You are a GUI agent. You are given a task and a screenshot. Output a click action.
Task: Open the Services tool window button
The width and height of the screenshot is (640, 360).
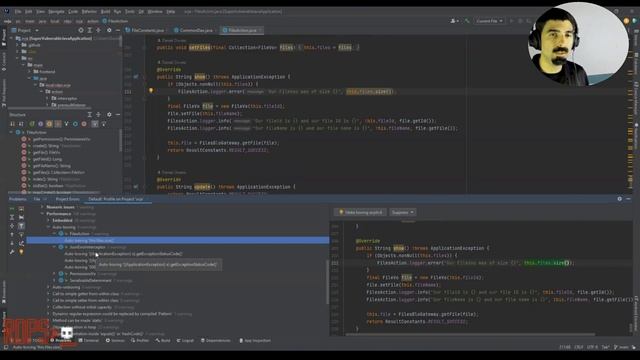[115, 340]
